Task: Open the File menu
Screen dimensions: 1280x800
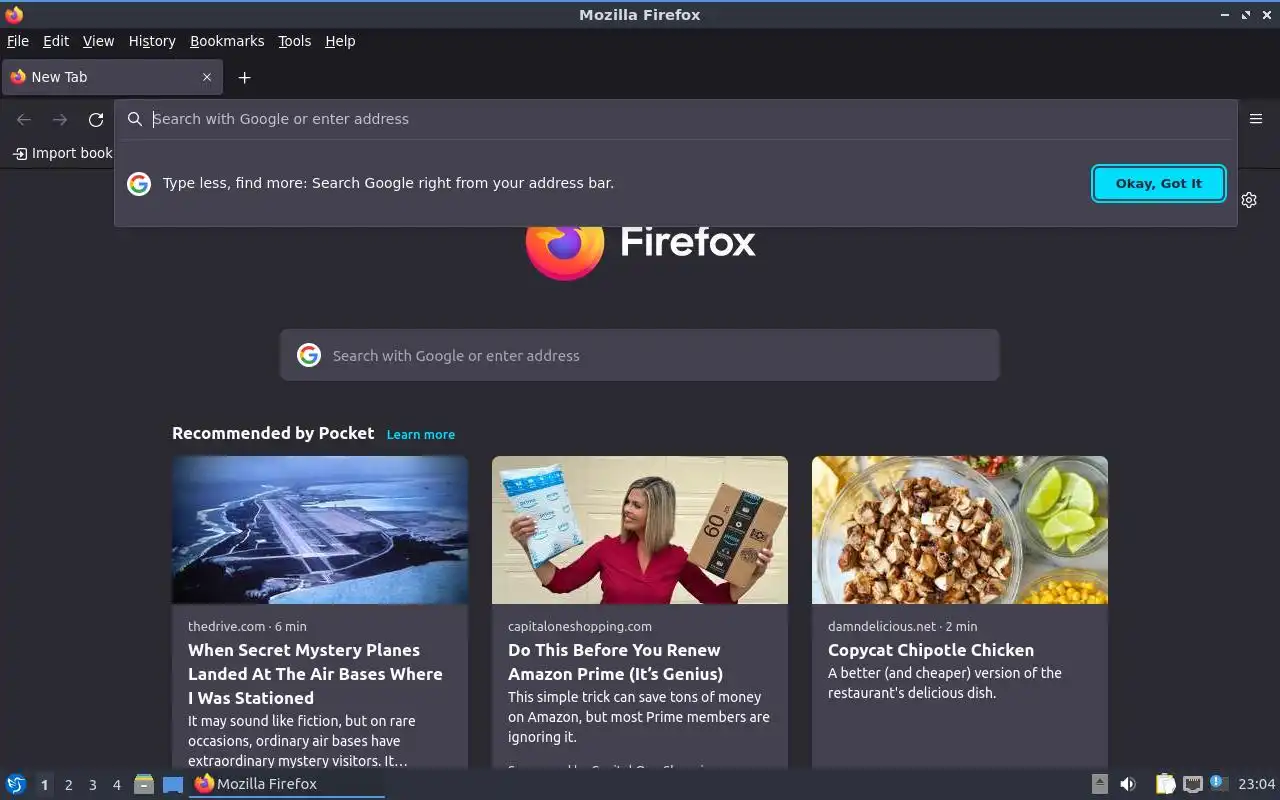Action: (18, 41)
